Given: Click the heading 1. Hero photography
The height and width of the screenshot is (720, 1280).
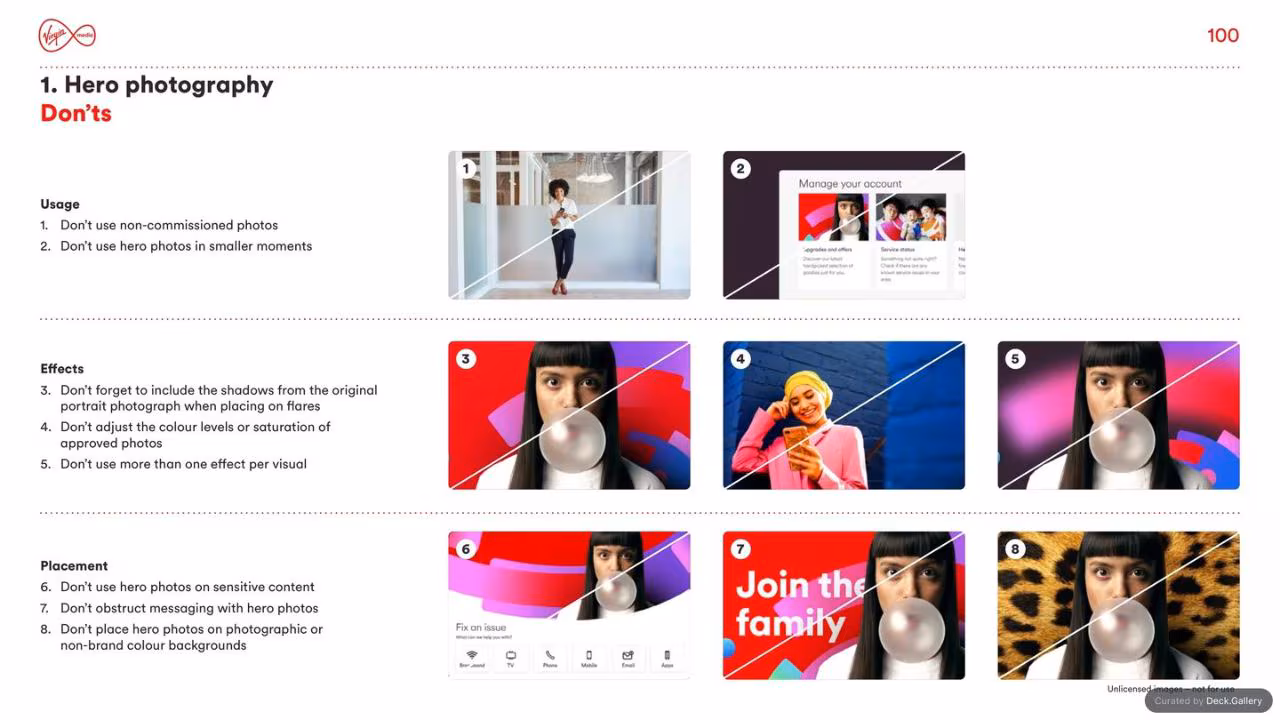Looking at the screenshot, I should 157,85.
